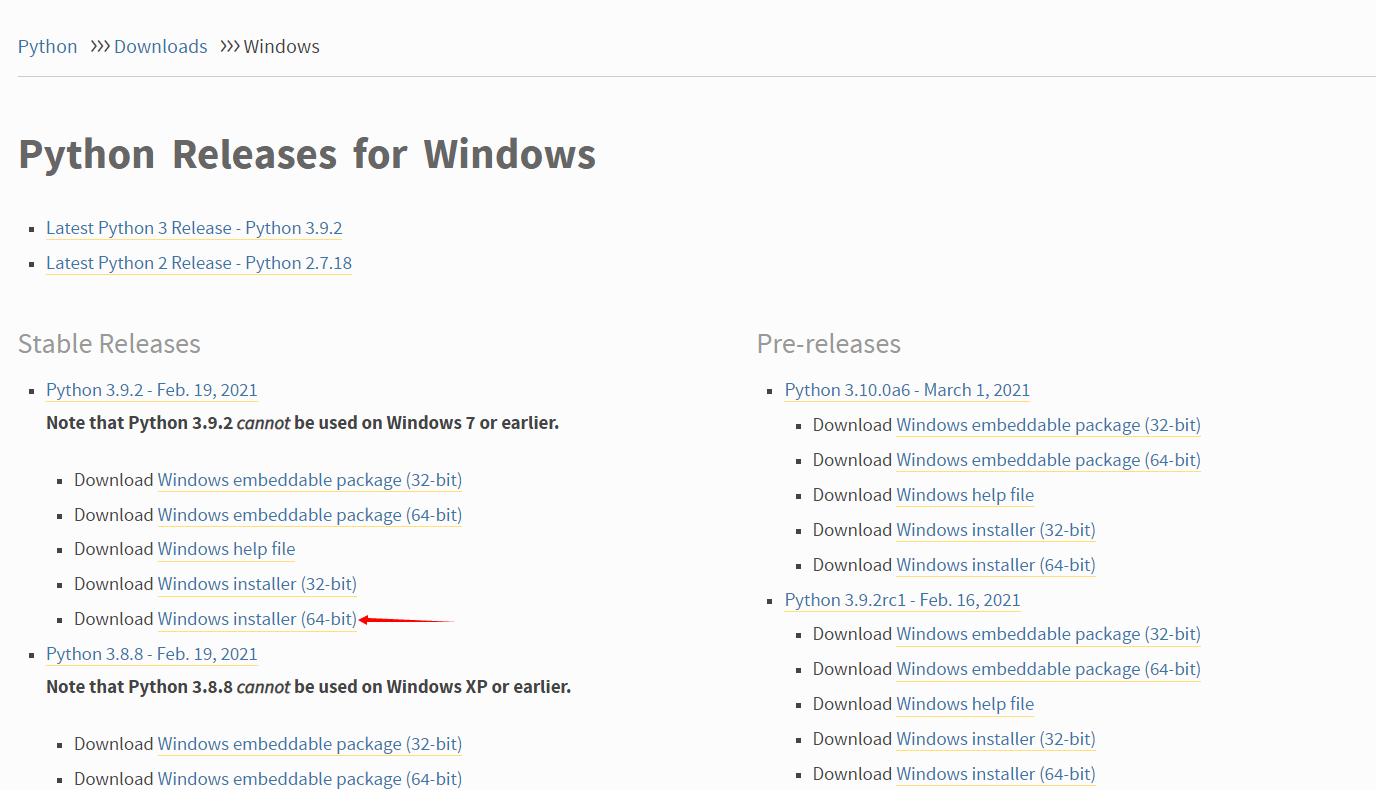Download 3.8.8 Windows embeddable package (32-bit)
The image size is (1376, 790).
(310, 744)
